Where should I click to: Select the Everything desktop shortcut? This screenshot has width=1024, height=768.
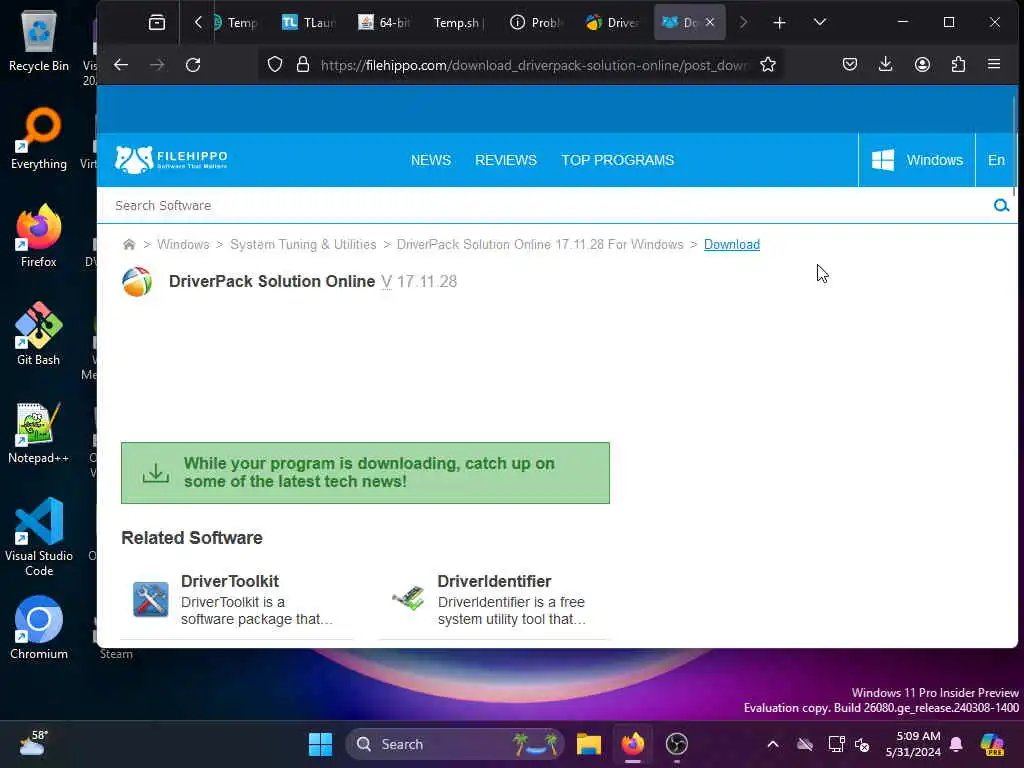tap(39, 138)
